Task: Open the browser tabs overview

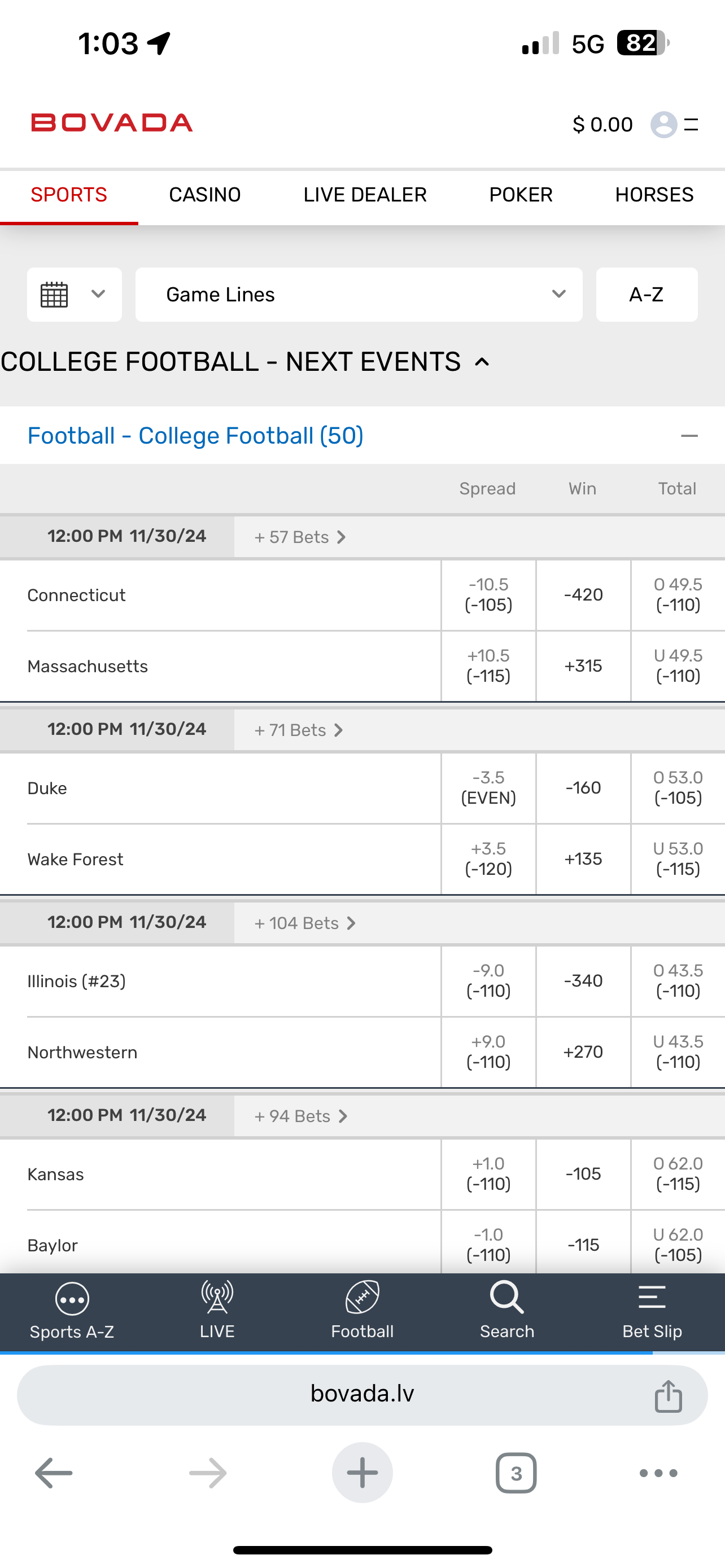Action: [516, 1473]
